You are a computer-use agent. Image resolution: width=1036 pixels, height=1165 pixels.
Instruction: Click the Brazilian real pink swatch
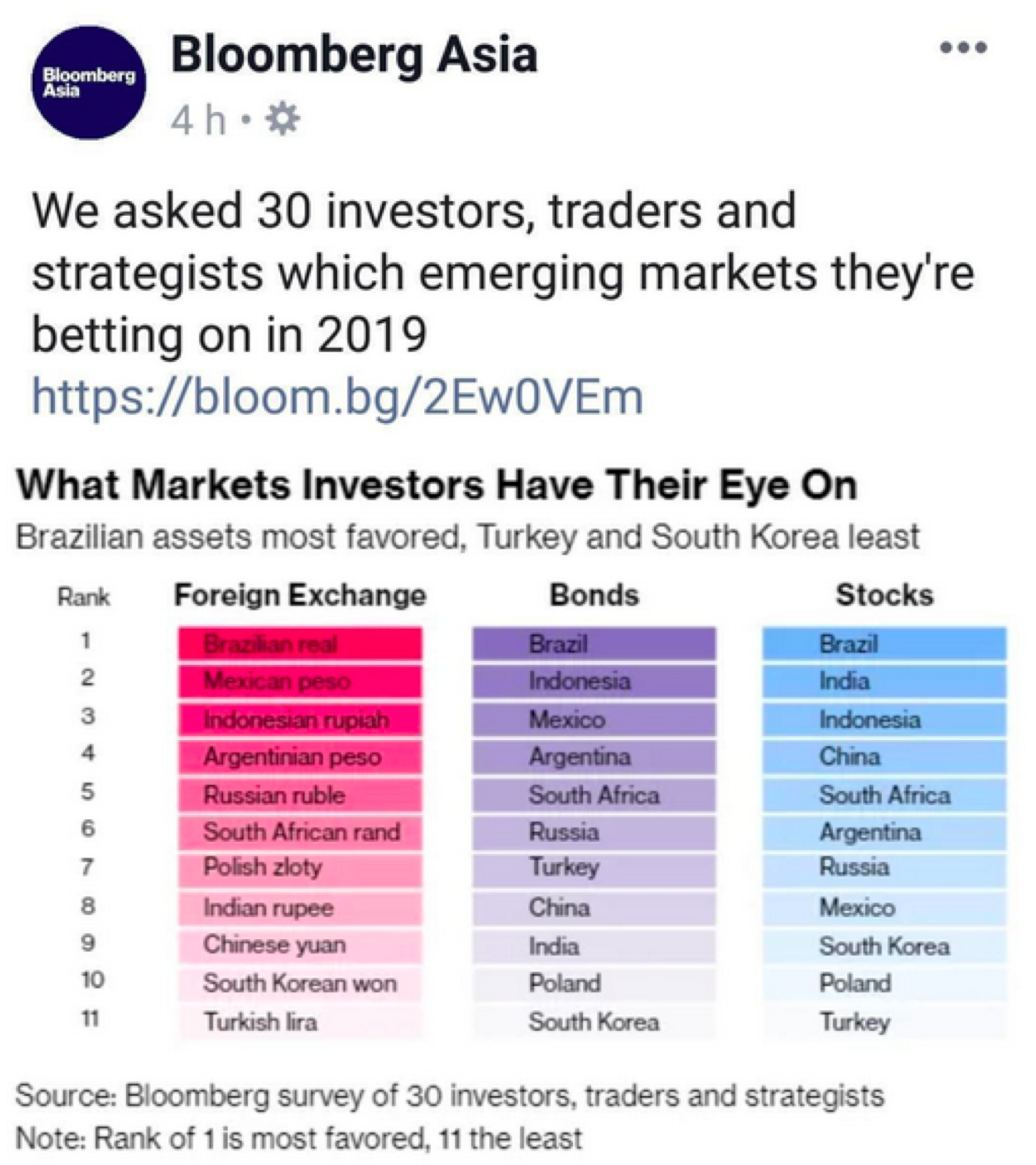(300, 644)
